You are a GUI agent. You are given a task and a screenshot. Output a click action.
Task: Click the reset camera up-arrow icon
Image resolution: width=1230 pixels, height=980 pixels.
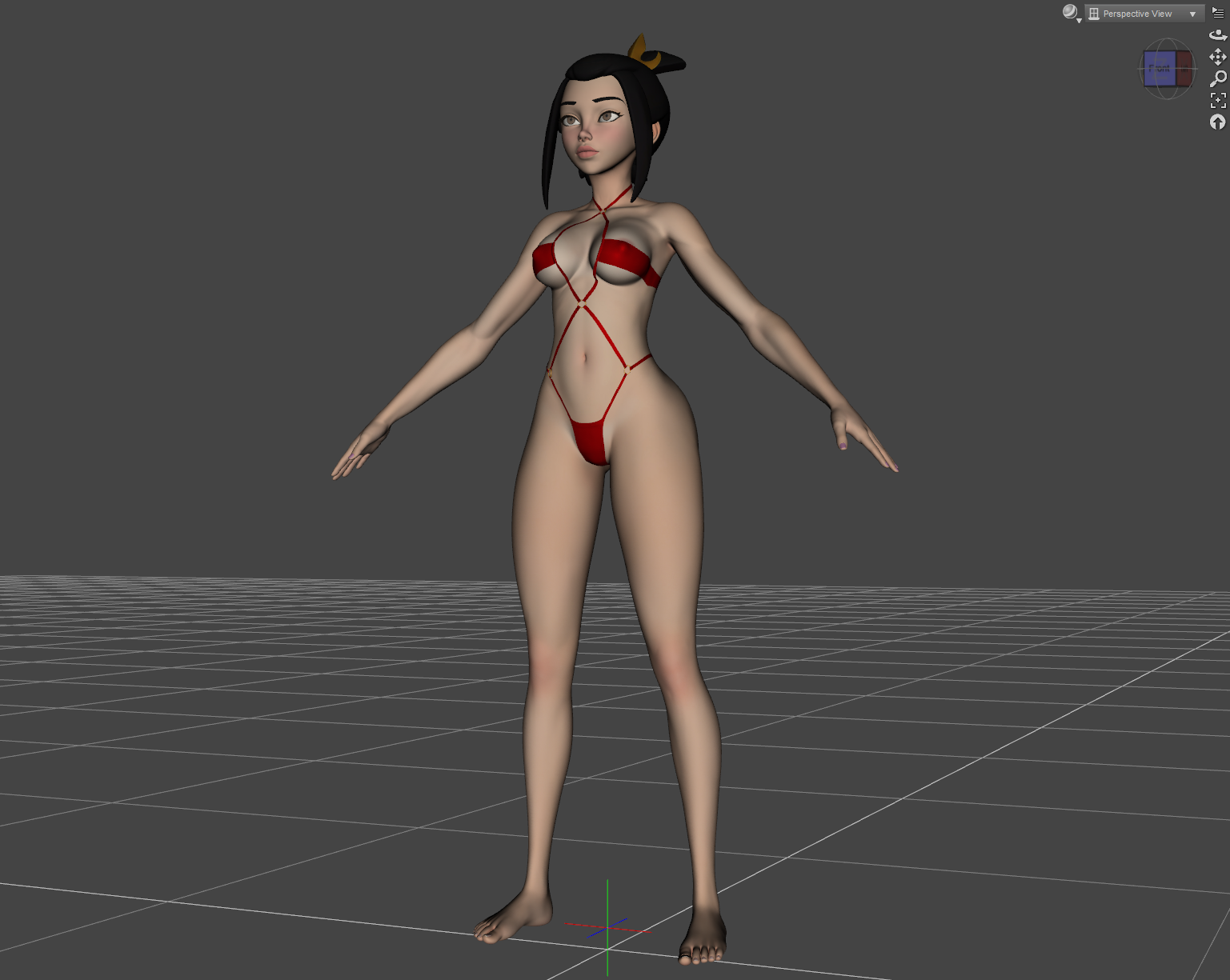click(1218, 122)
